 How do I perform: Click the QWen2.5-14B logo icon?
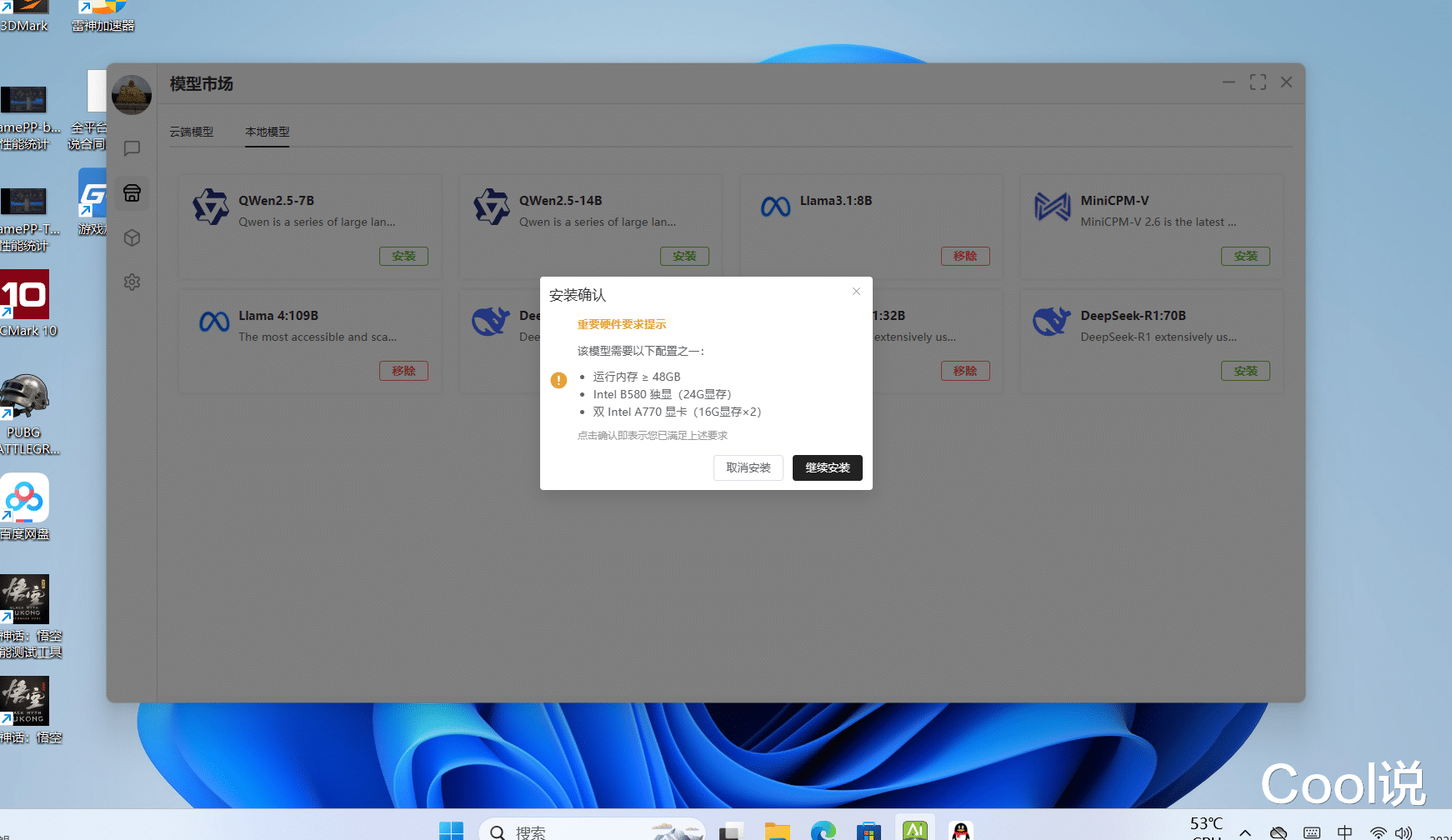pyautogui.click(x=491, y=207)
